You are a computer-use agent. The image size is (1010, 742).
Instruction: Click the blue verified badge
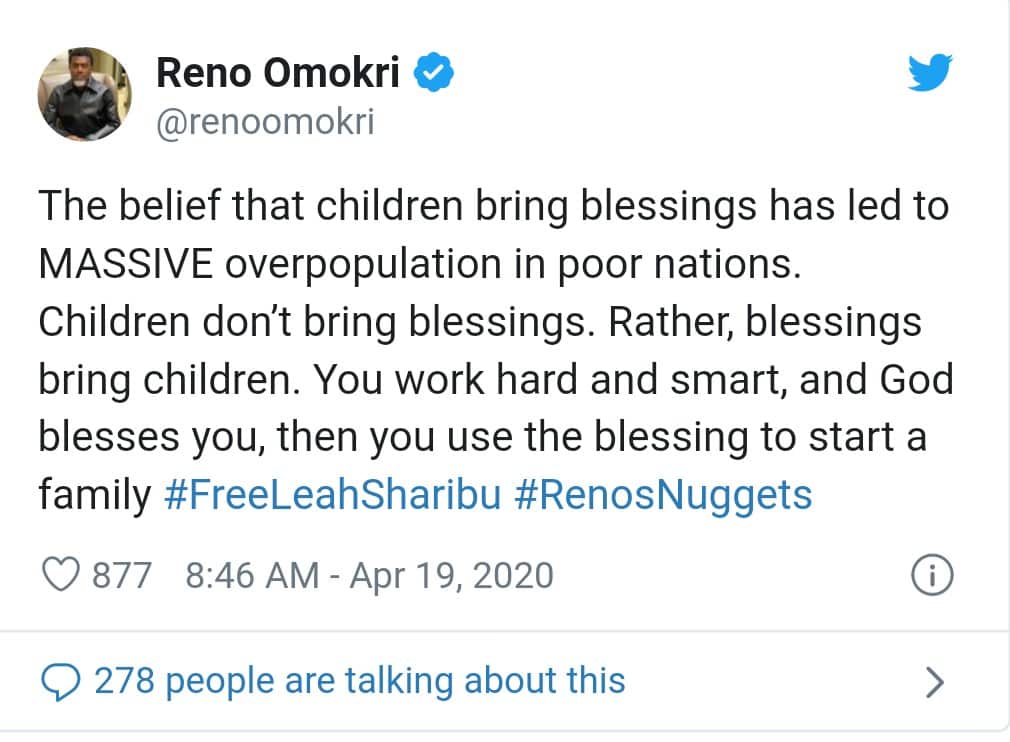coord(436,74)
